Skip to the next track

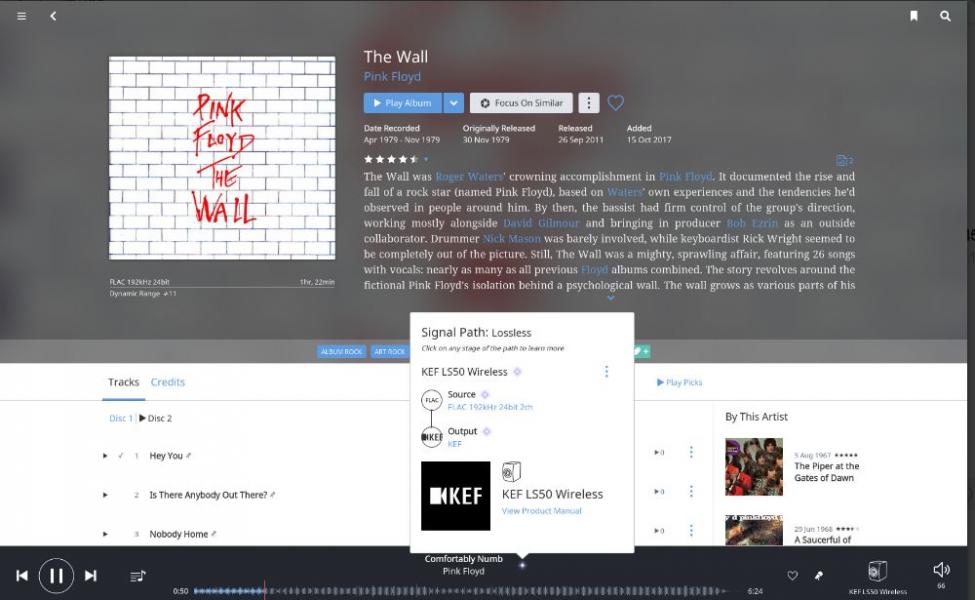click(91, 576)
